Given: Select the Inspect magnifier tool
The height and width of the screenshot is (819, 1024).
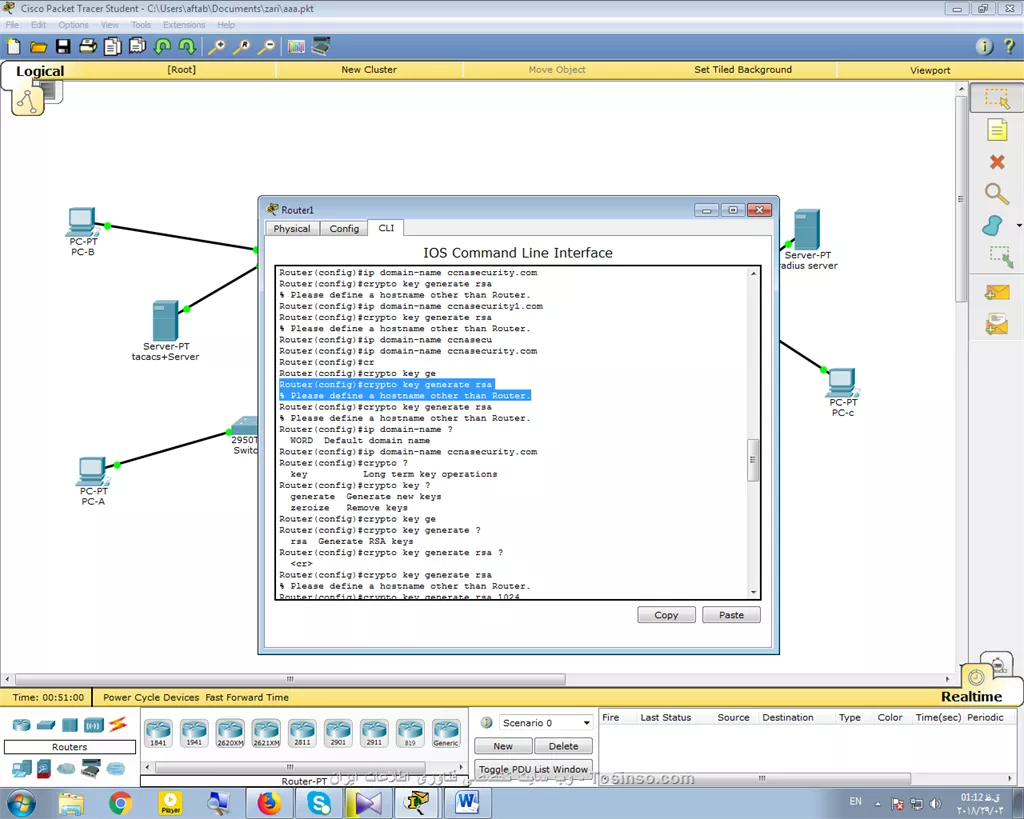Looking at the screenshot, I should point(997,193).
